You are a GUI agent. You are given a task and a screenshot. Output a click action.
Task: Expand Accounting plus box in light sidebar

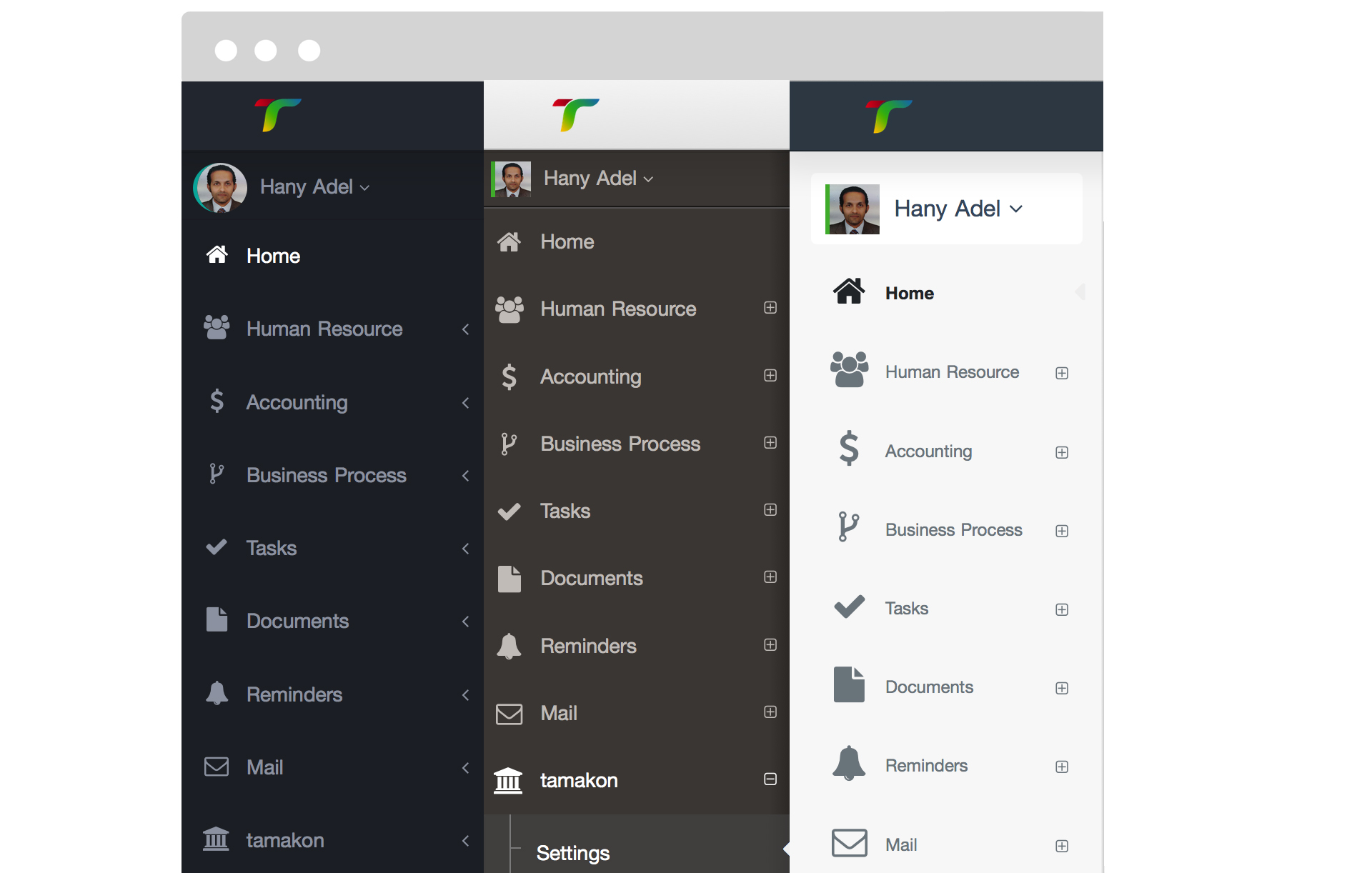coord(1062,452)
